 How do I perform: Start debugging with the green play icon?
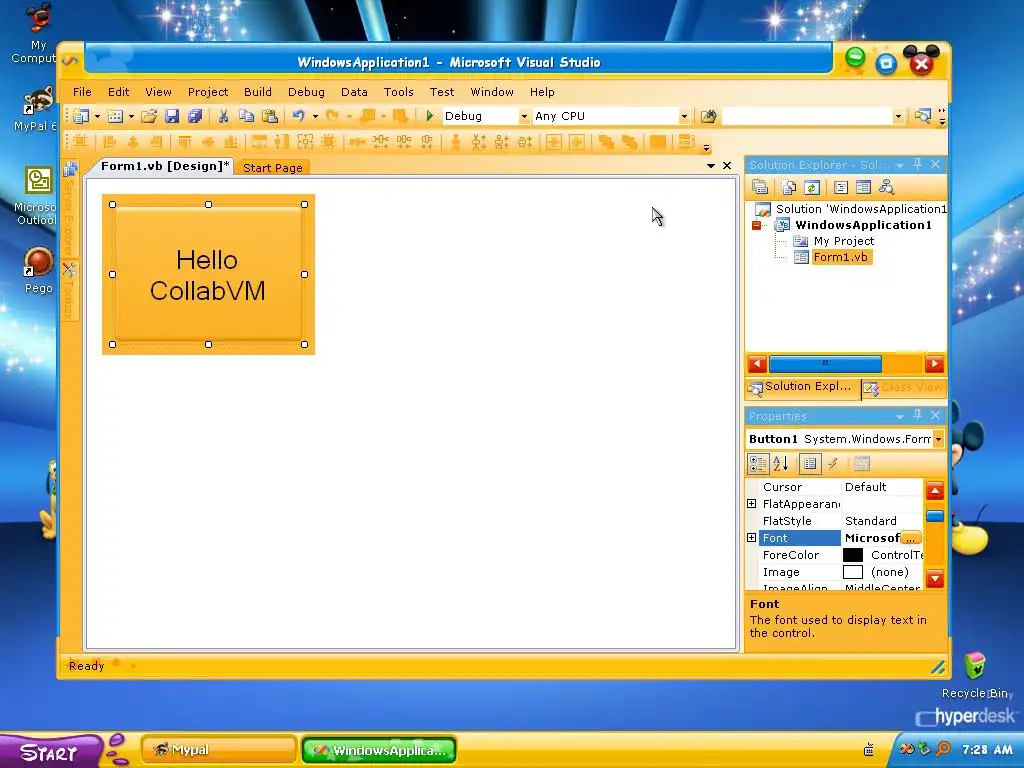(x=429, y=116)
